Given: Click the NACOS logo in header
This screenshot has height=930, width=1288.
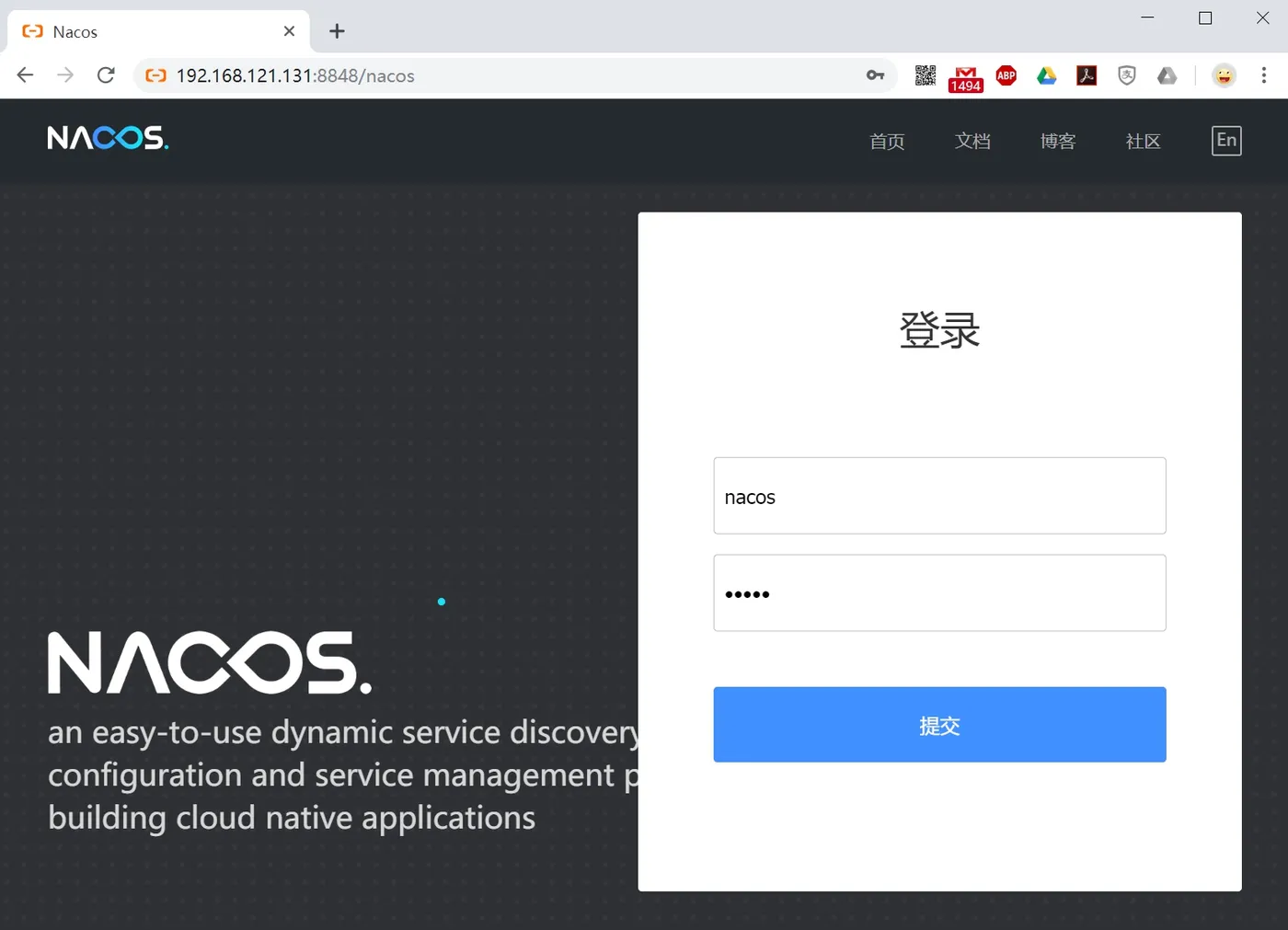Looking at the screenshot, I should click(x=108, y=138).
